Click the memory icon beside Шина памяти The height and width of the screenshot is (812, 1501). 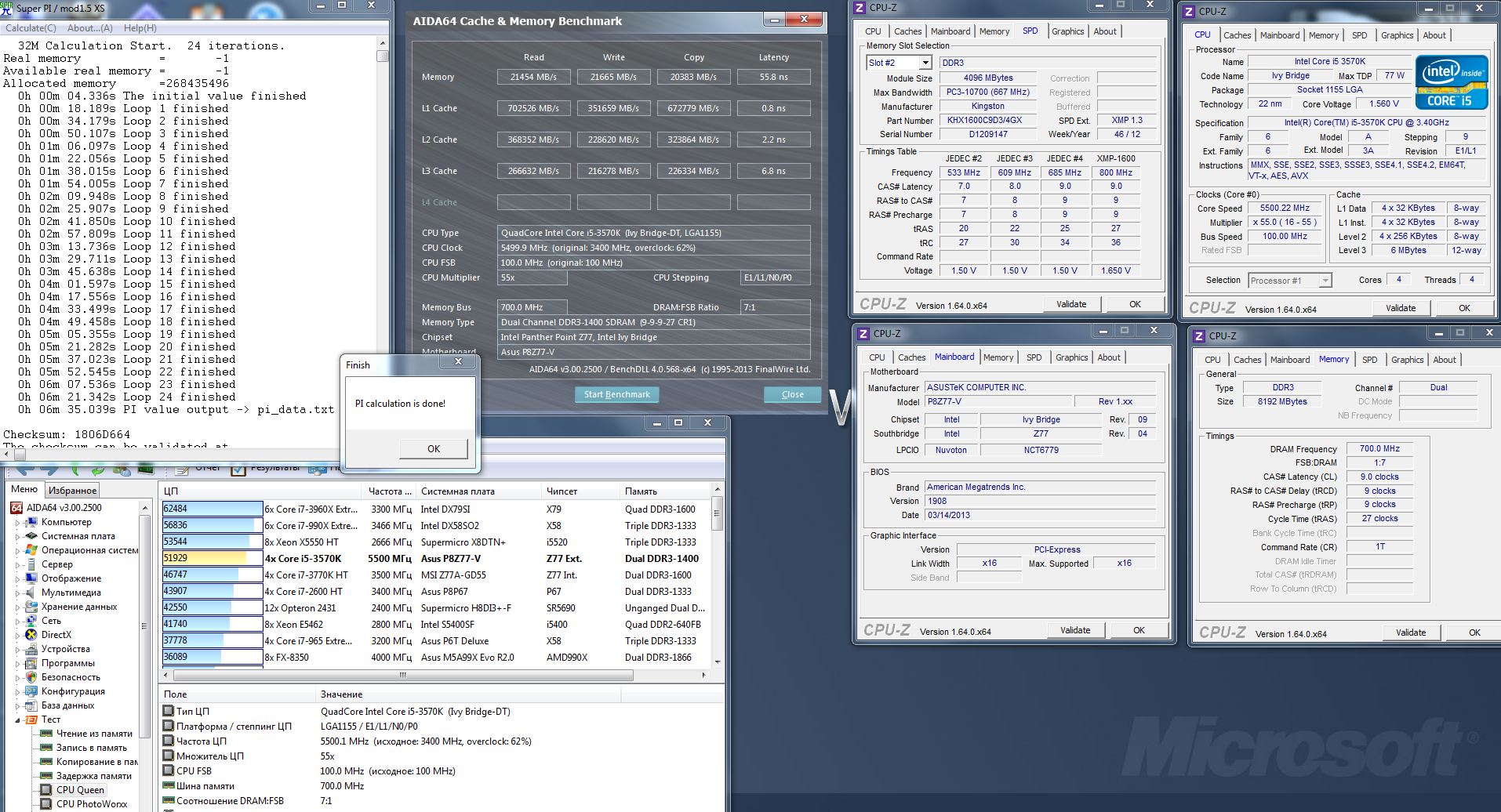coord(168,786)
